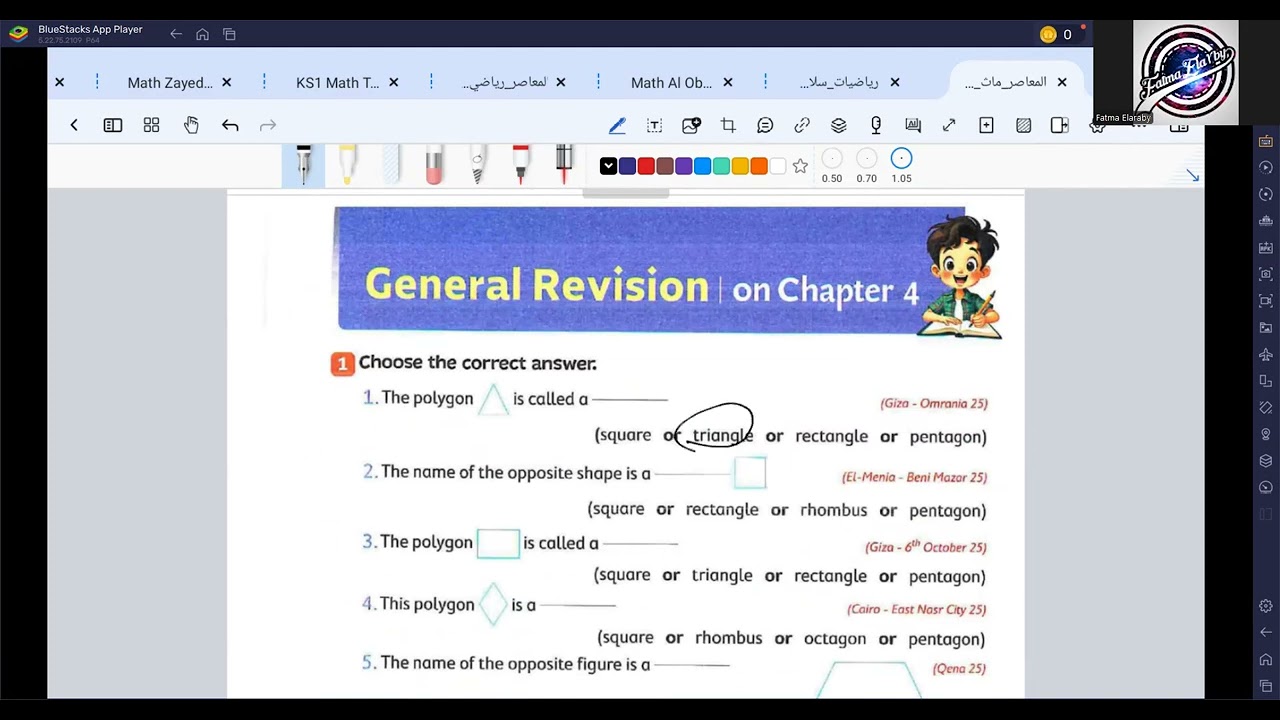Choose the yellow highlighter tool
1280x720 pixels.
click(347, 164)
